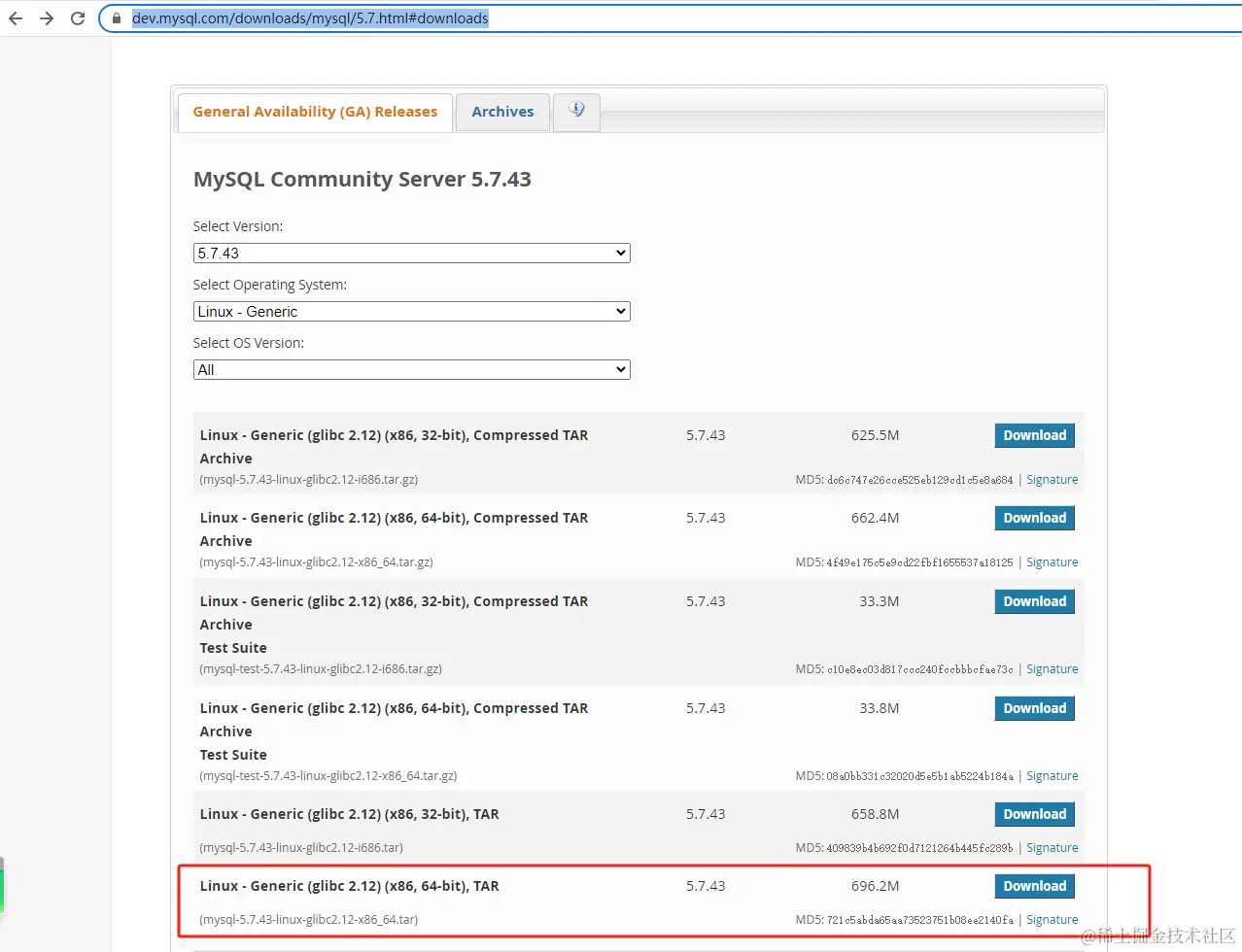Click file name (mysql-5.7.43-linux-glibc2.12-x86_64.tar)
Screen dimensions: 1242x952
point(309,920)
